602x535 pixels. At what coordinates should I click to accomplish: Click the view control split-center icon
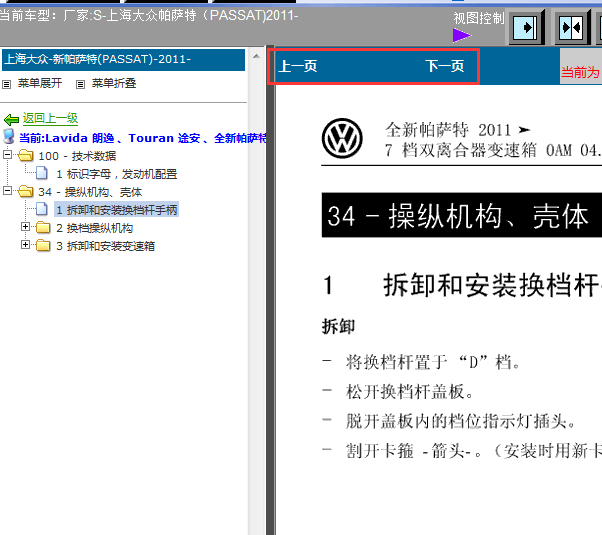click(572, 28)
